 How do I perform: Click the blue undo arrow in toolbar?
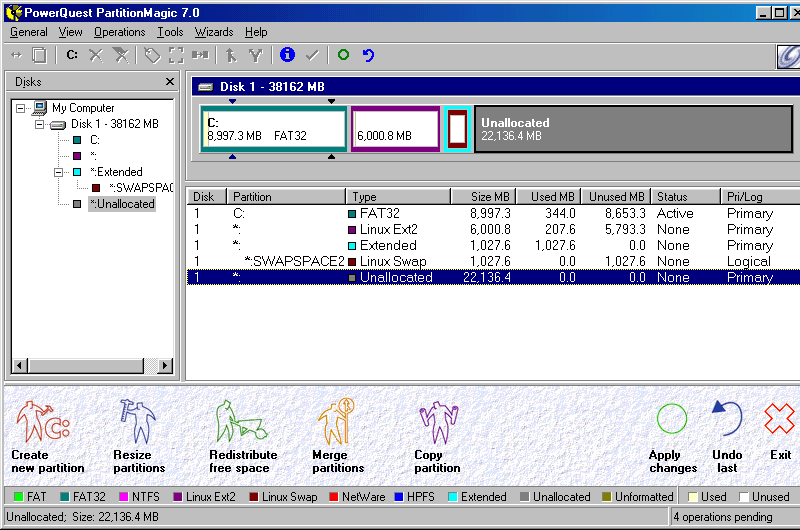(x=368, y=55)
